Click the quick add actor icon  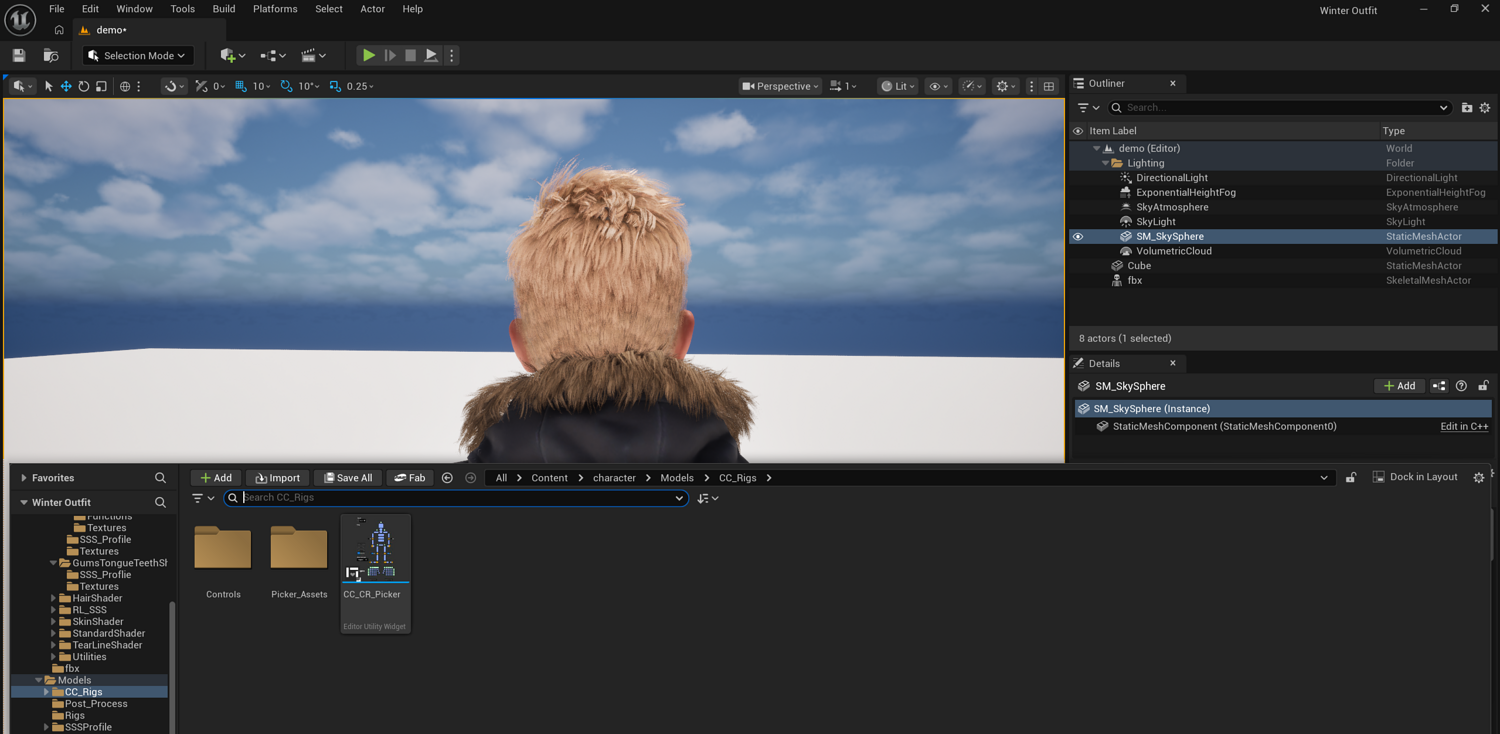(x=232, y=56)
